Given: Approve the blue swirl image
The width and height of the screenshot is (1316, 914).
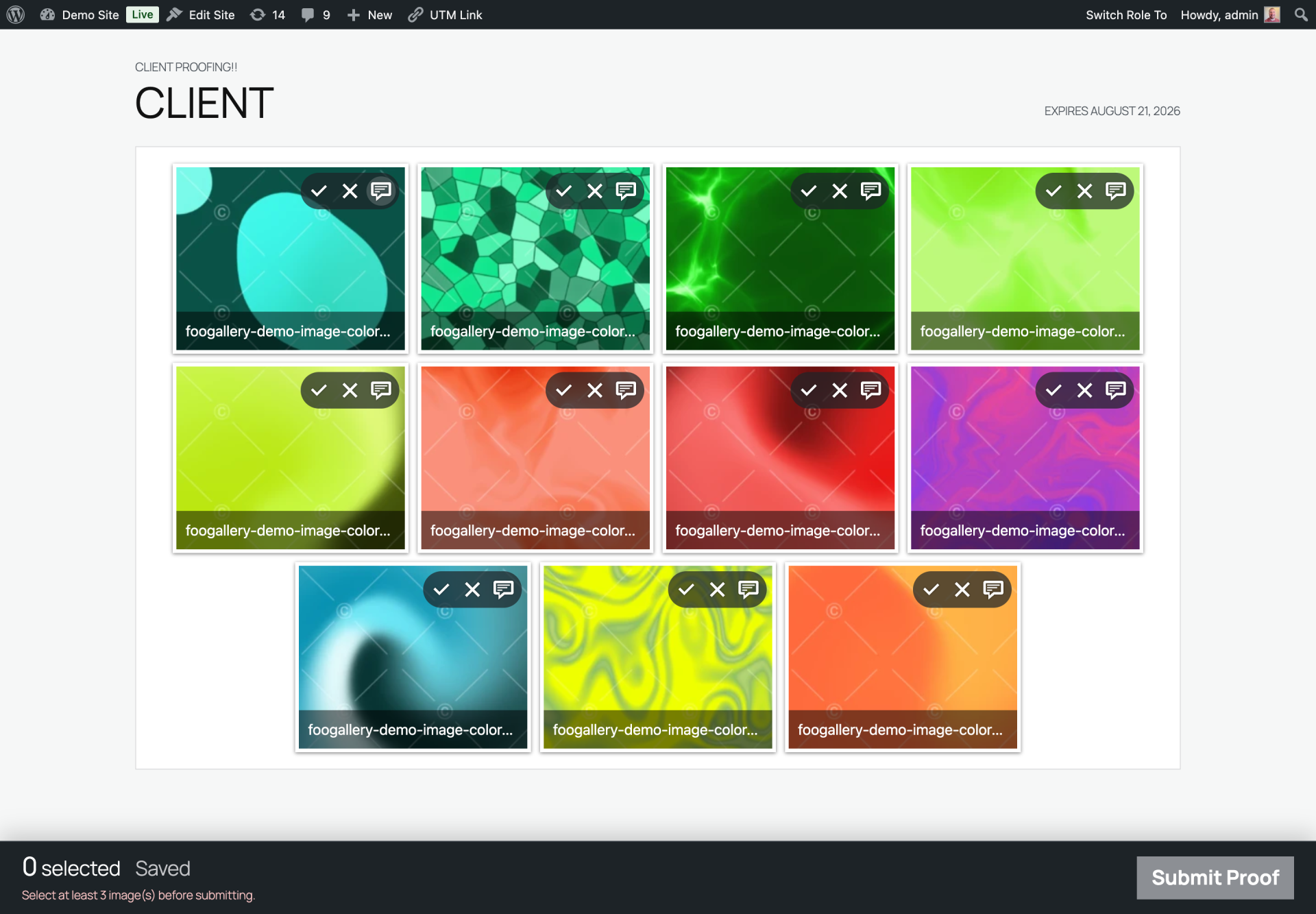Looking at the screenshot, I should (x=441, y=590).
